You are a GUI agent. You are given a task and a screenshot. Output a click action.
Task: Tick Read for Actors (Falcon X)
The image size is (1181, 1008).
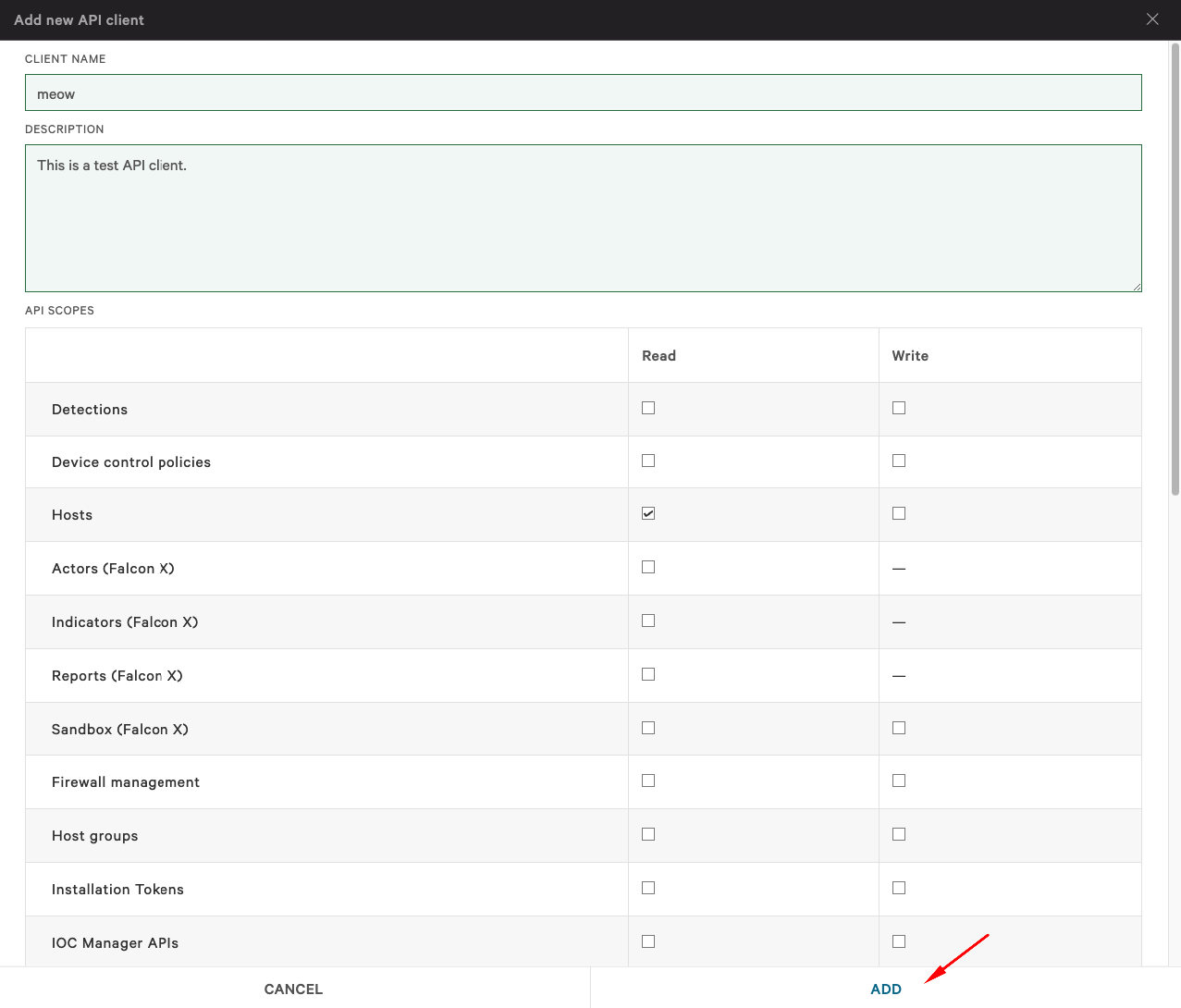tap(648, 567)
